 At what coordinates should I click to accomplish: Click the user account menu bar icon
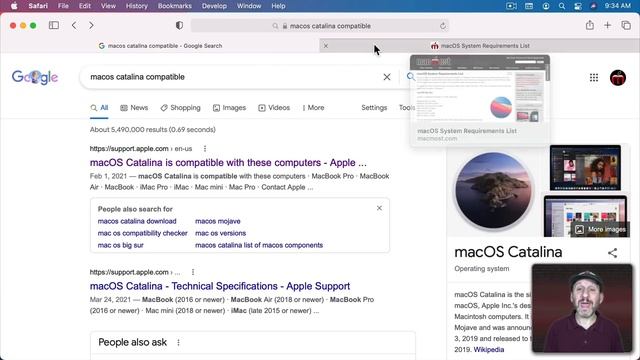click(546, 6)
